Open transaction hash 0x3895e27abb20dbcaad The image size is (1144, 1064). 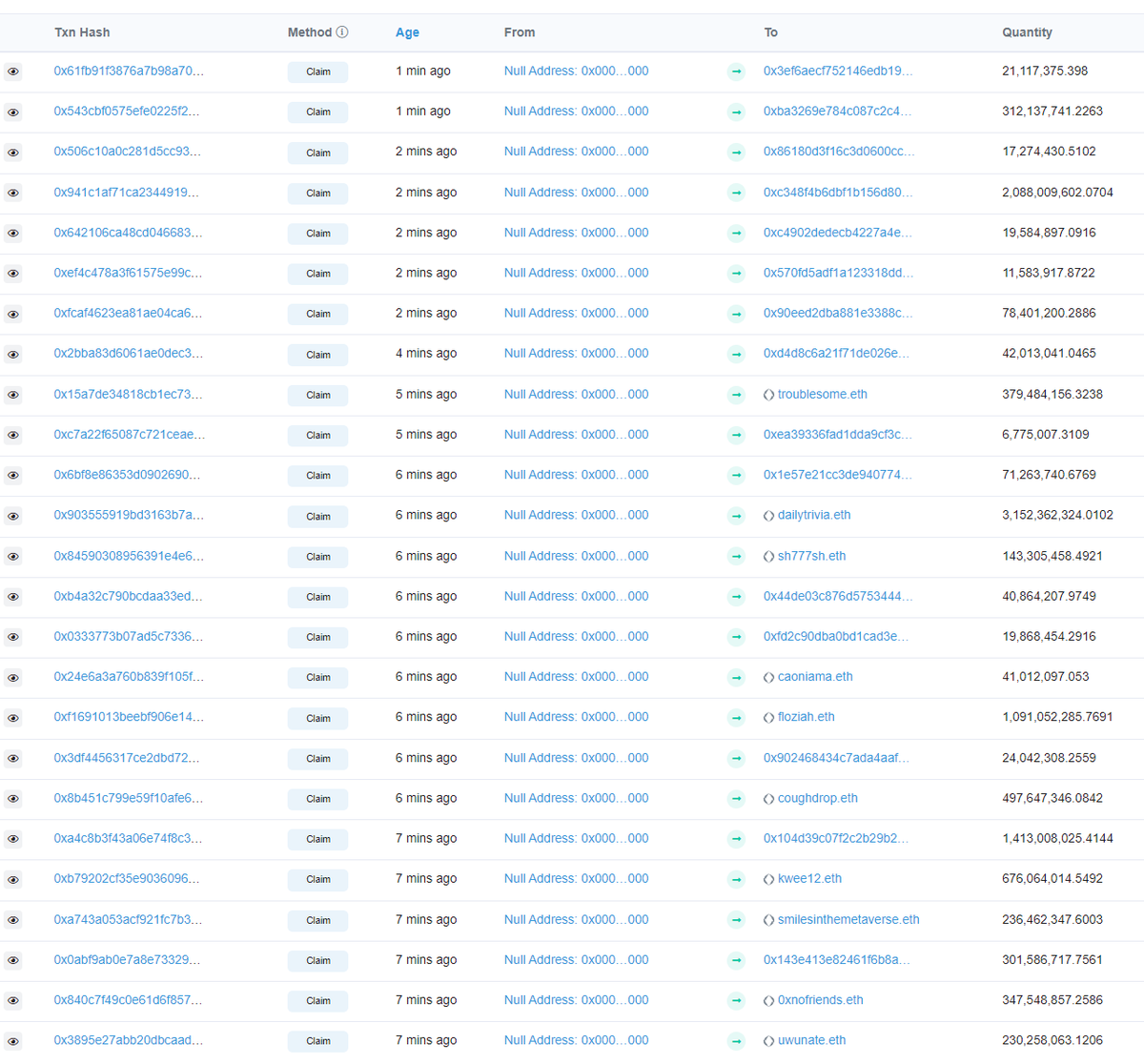[129, 1040]
